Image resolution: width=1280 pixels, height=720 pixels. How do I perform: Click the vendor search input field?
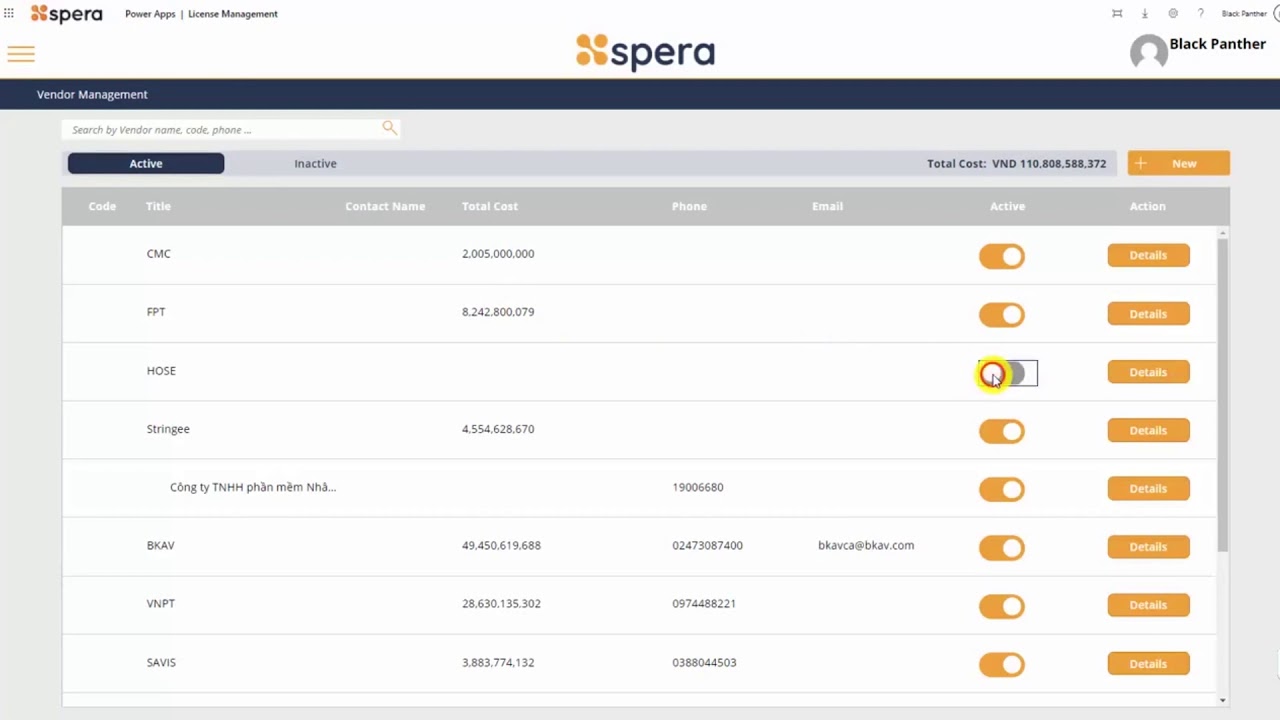220,129
